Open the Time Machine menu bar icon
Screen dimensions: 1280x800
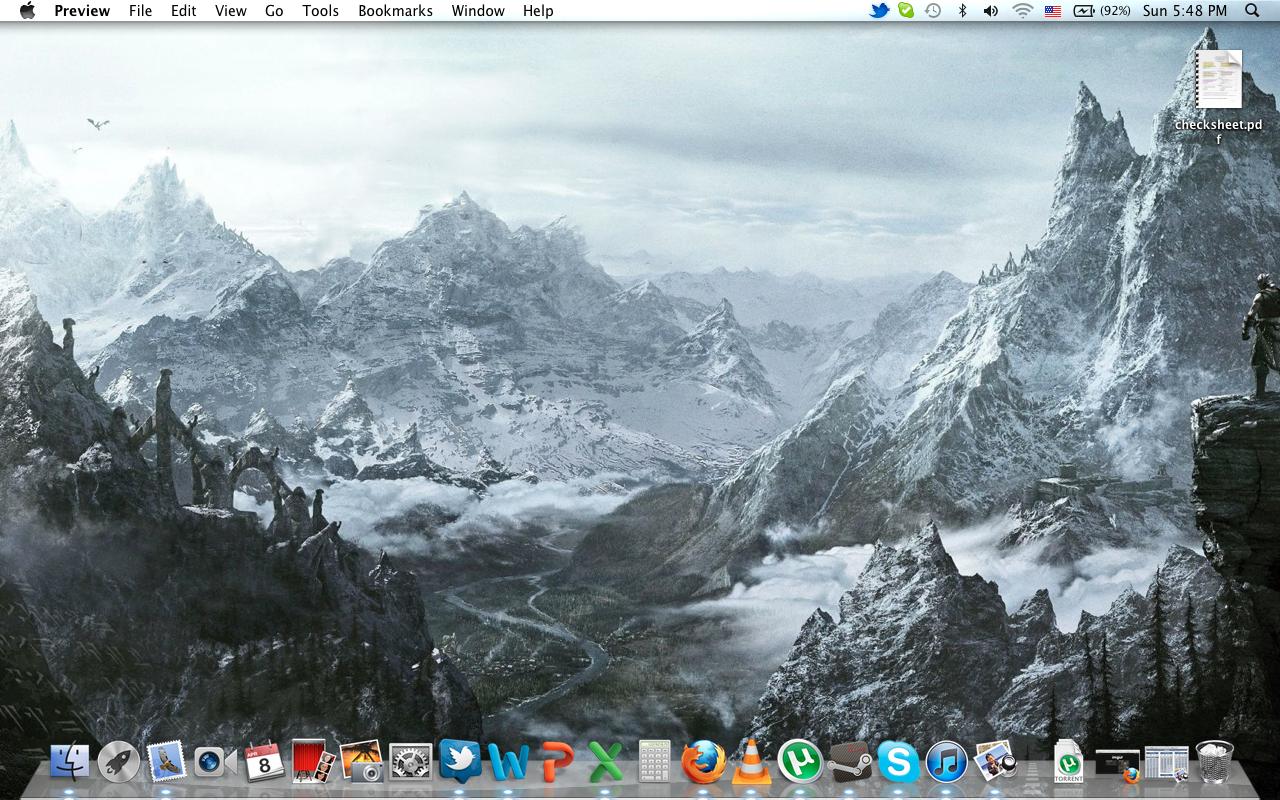[x=933, y=11]
